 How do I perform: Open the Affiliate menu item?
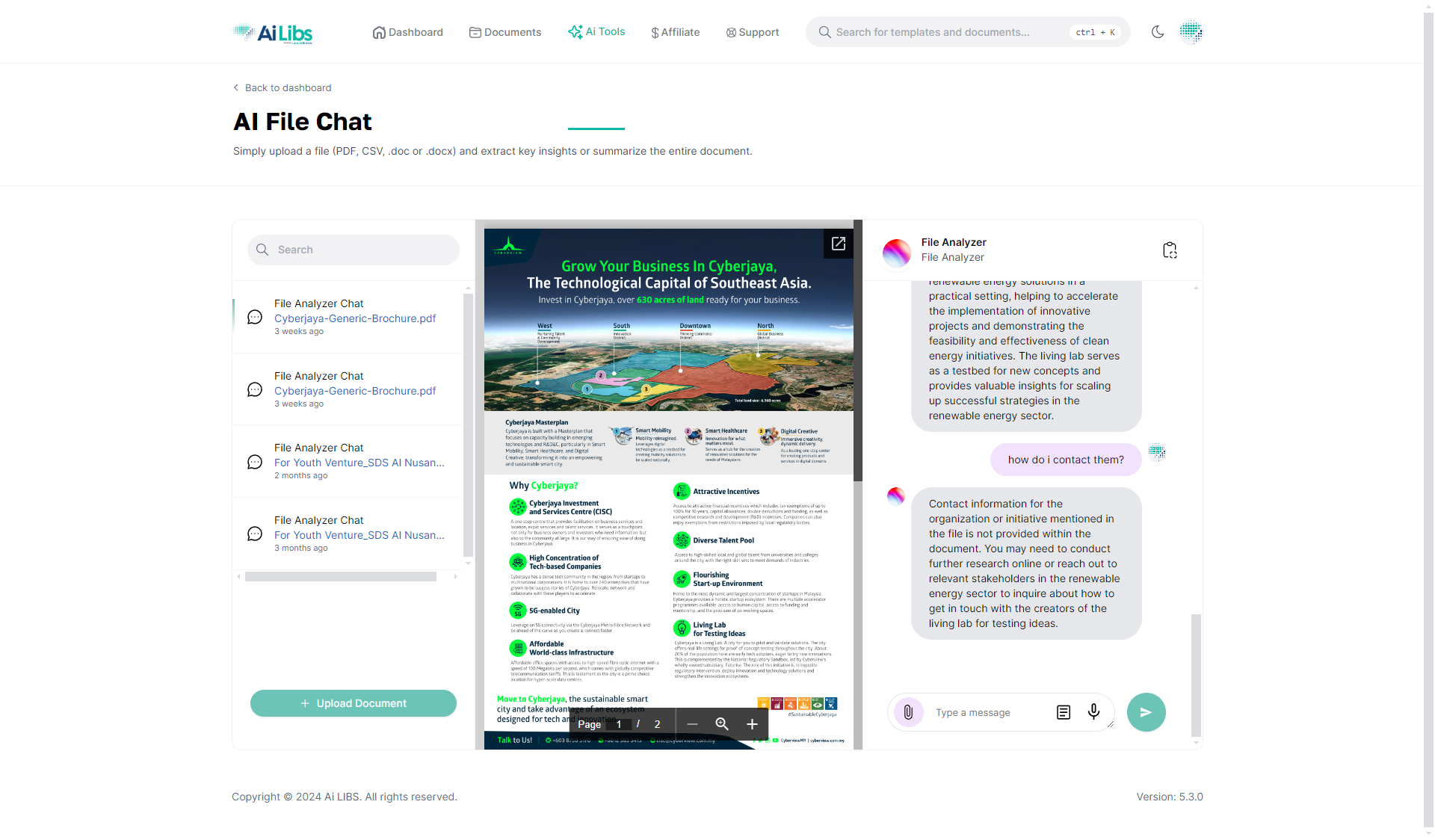coord(676,32)
